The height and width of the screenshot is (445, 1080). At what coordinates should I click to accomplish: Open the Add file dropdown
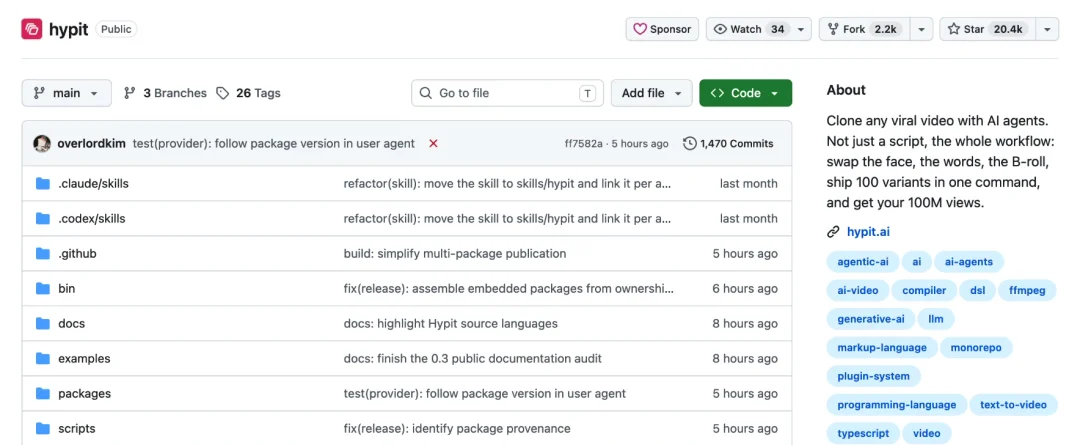tap(651, 93)
